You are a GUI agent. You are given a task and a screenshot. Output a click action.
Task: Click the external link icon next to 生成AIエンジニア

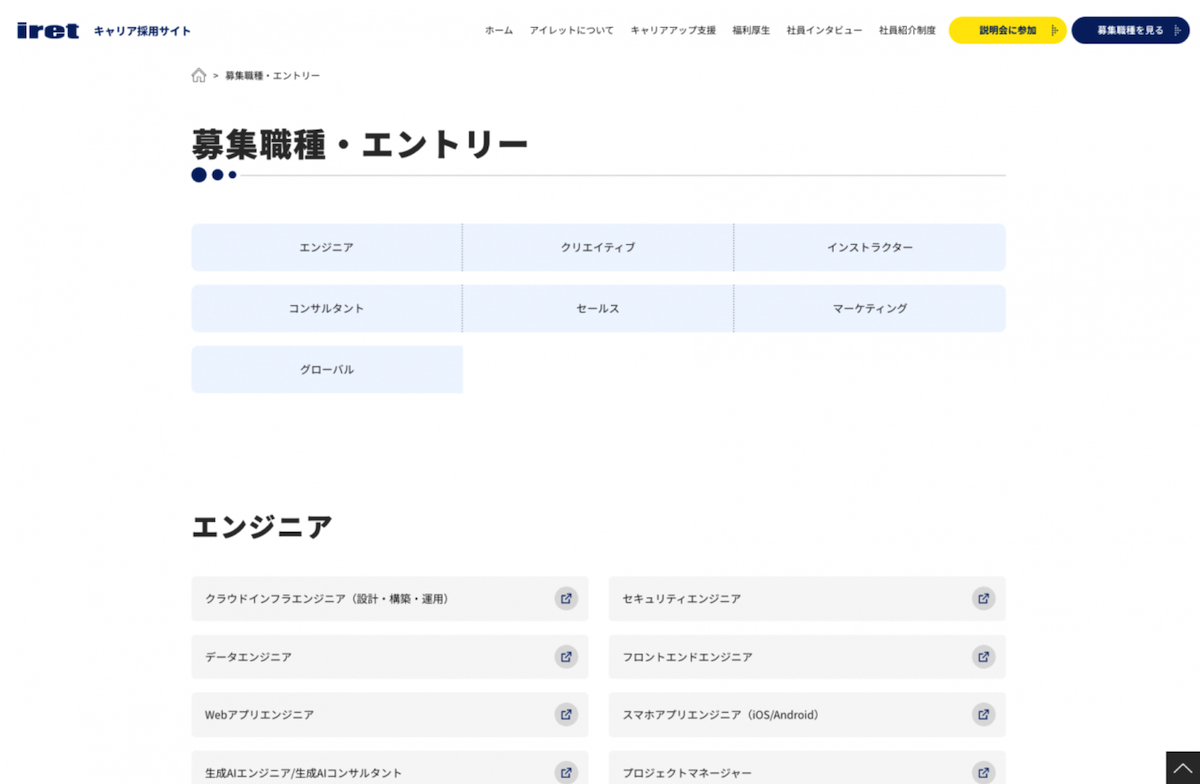coord(566,772)
